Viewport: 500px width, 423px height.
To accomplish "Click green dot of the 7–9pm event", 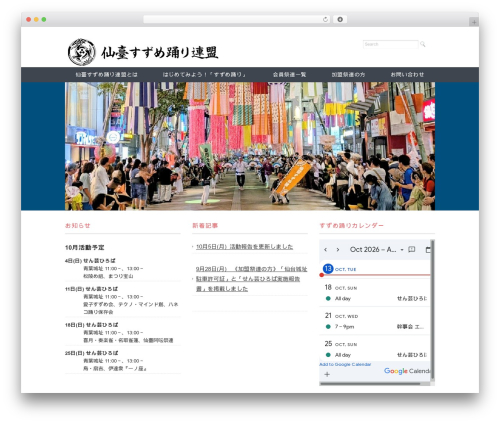I will pos(328,327).
